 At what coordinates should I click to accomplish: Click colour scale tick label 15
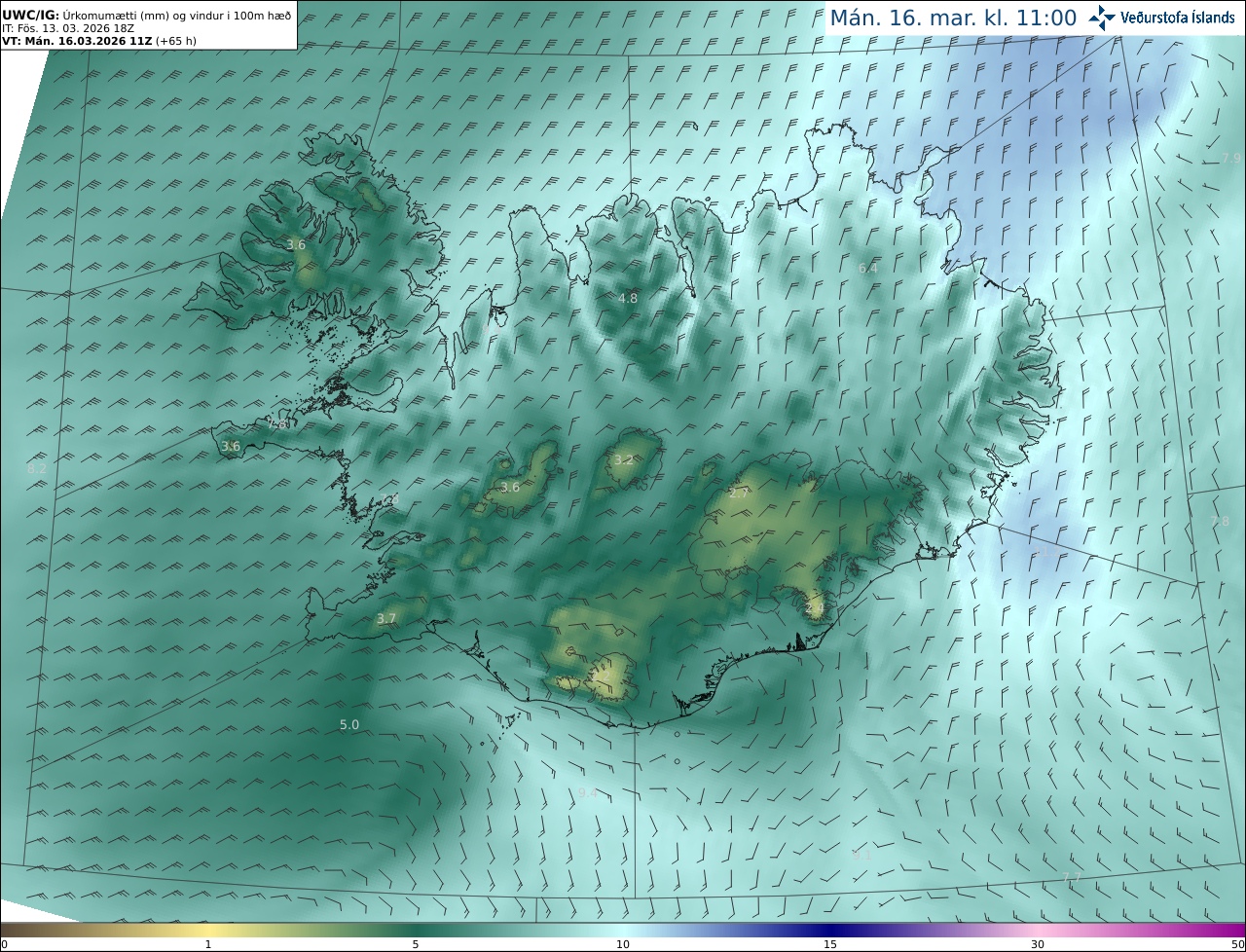pos(830,944)
